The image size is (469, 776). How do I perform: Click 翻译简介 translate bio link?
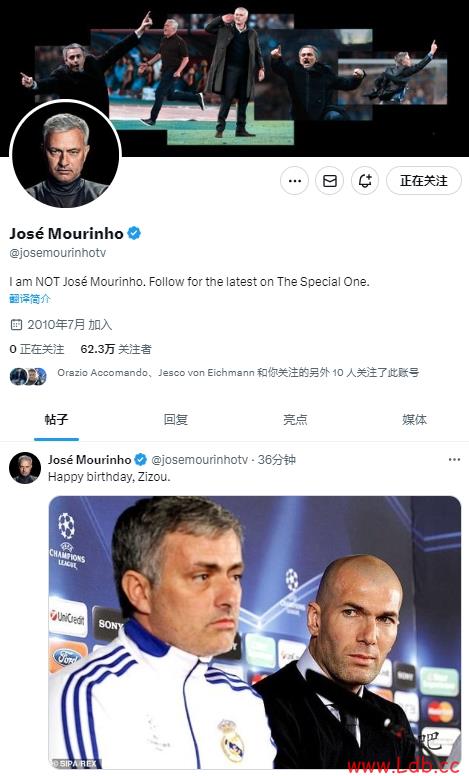point(30,298)
